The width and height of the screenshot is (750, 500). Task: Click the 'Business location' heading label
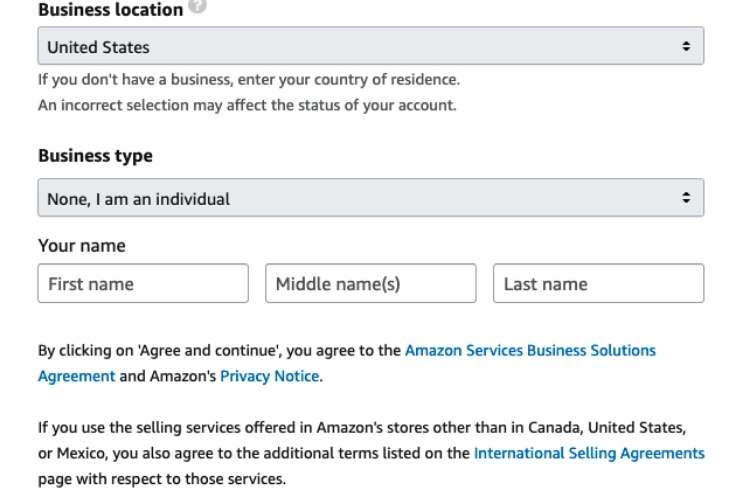click(x=110, y=10)
